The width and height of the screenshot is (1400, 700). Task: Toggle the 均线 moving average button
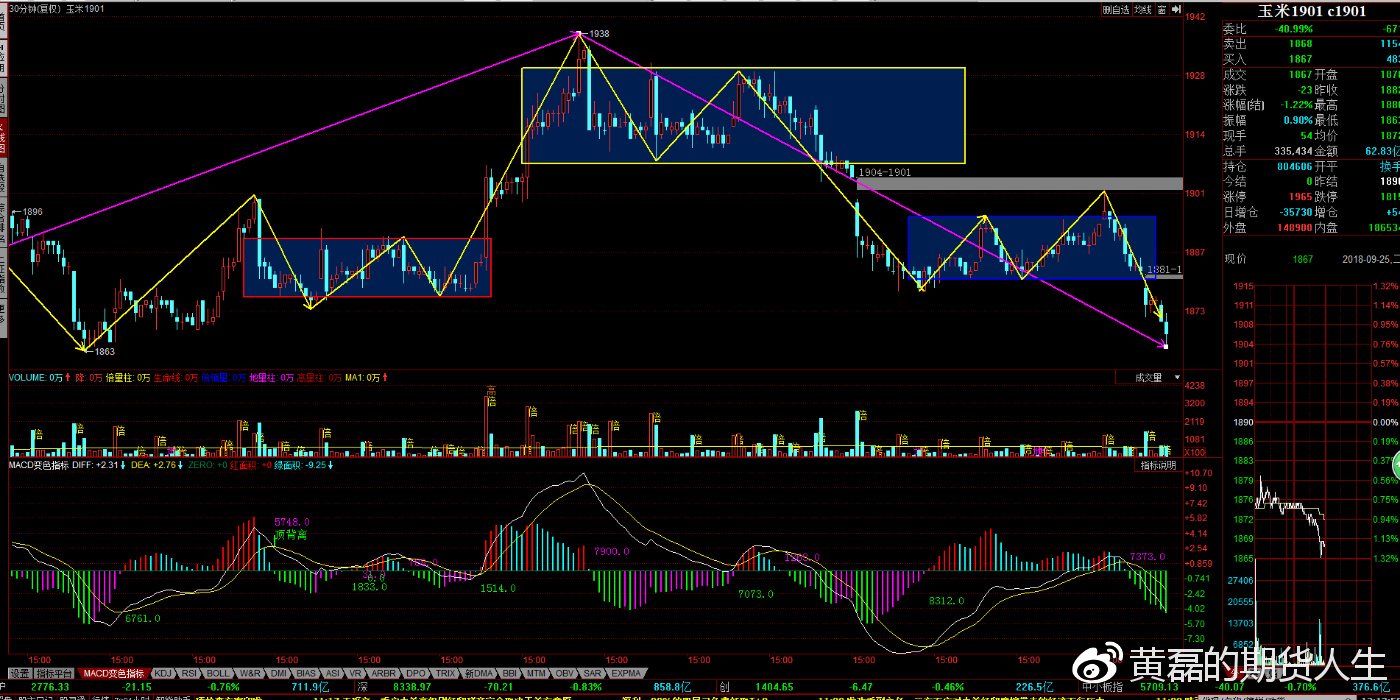(x=1144, y=10)
